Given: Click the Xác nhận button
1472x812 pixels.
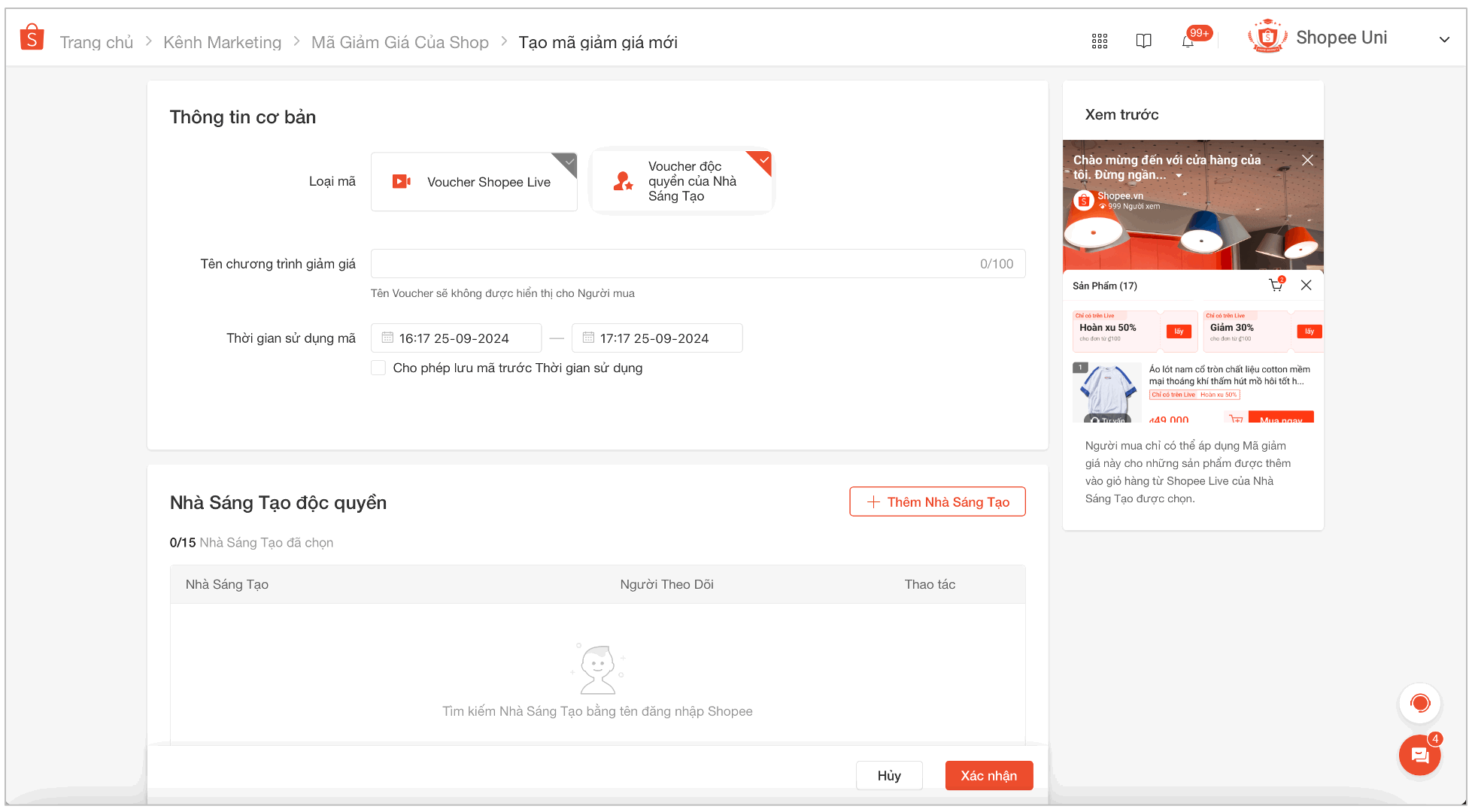Looking at the screenshot, I should [x=988, y=775].
